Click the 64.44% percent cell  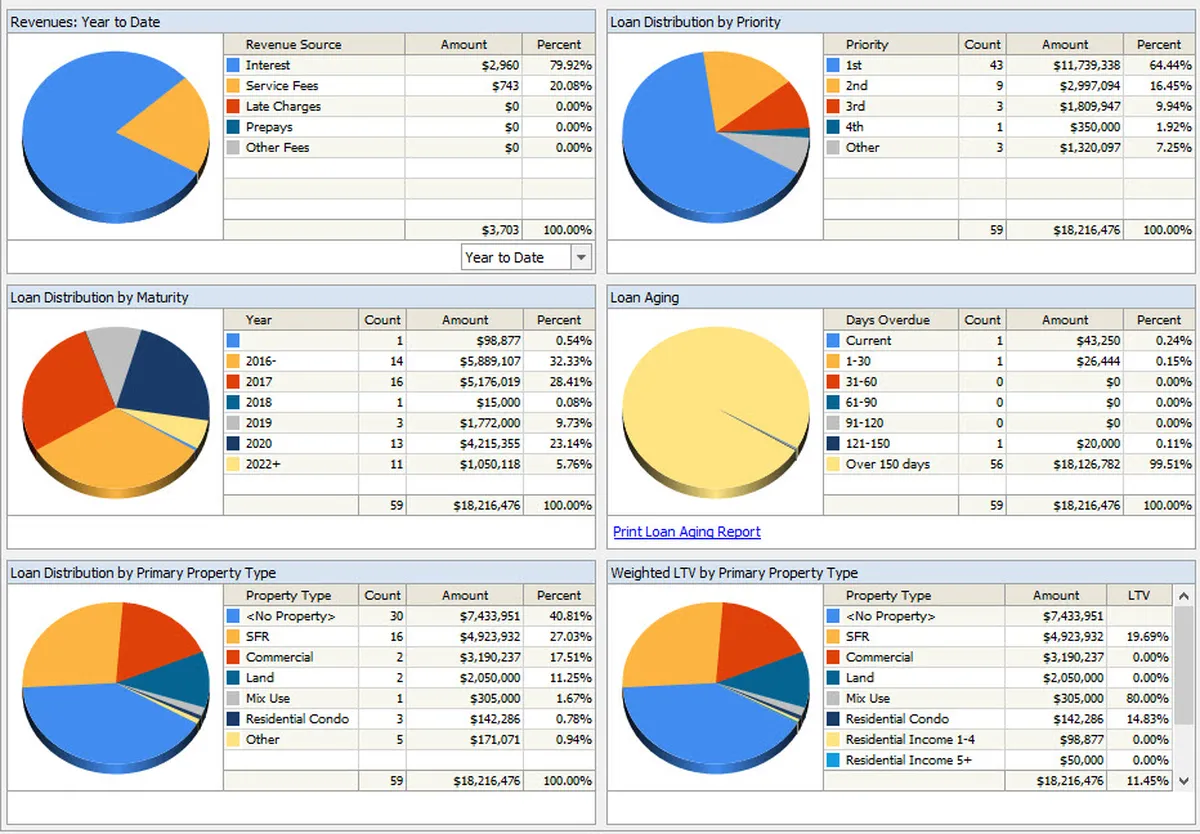(1159, 65)
